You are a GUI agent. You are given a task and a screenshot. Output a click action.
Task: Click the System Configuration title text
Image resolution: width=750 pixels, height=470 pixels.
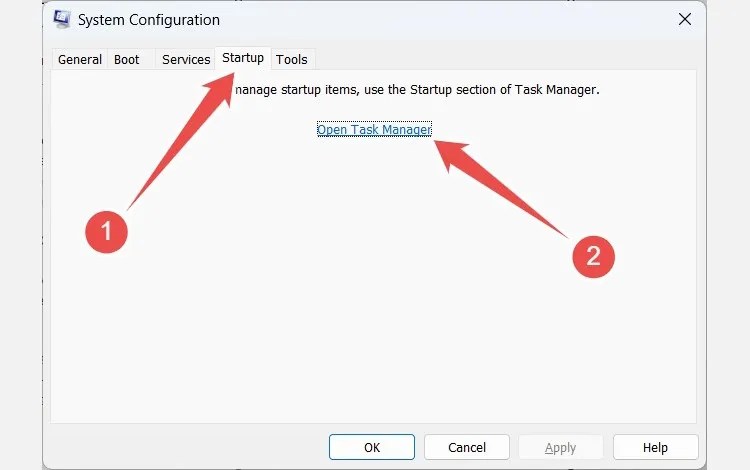[x=149, y=20]
